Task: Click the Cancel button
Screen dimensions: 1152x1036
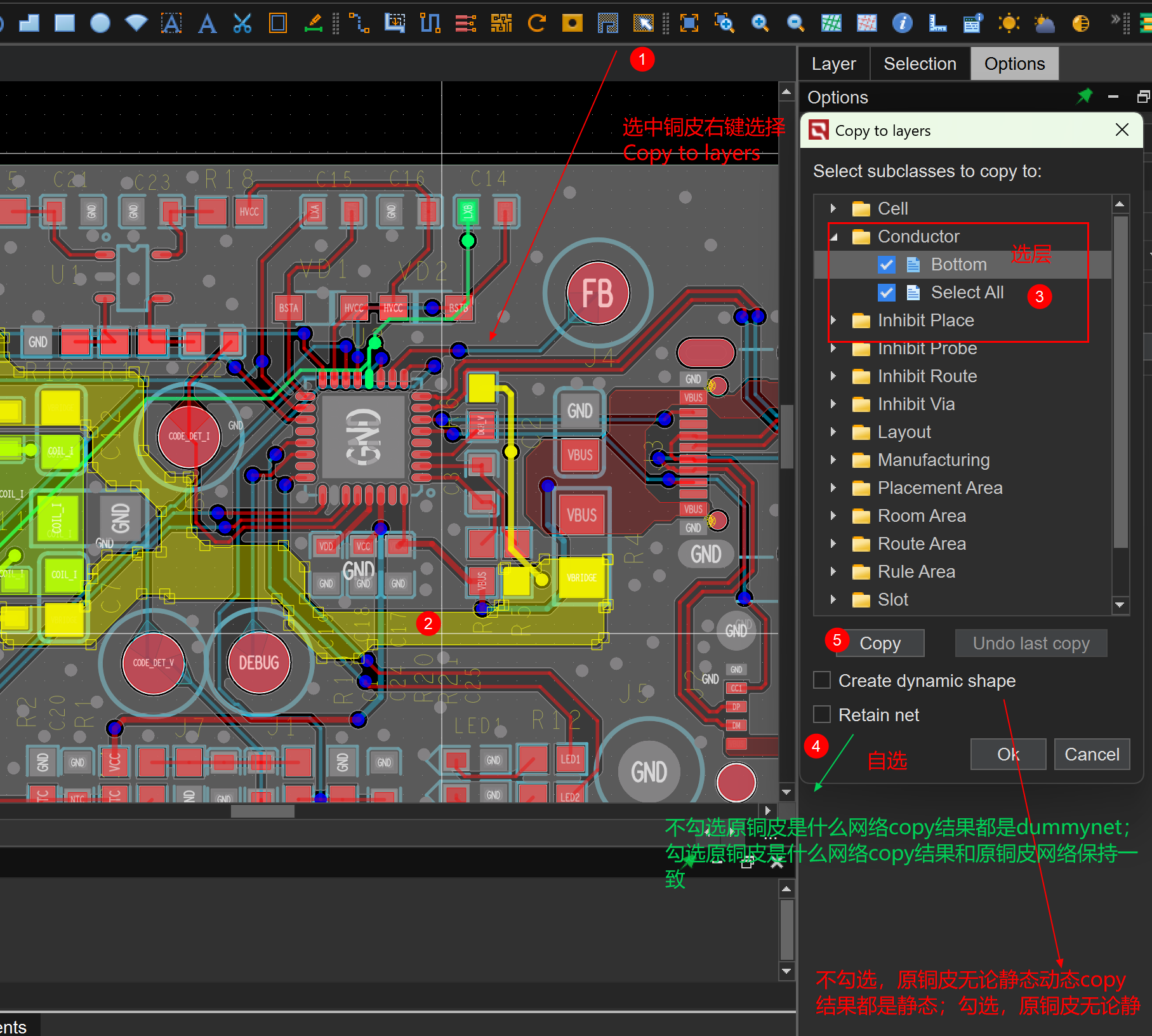Action: coord(1091,754)
